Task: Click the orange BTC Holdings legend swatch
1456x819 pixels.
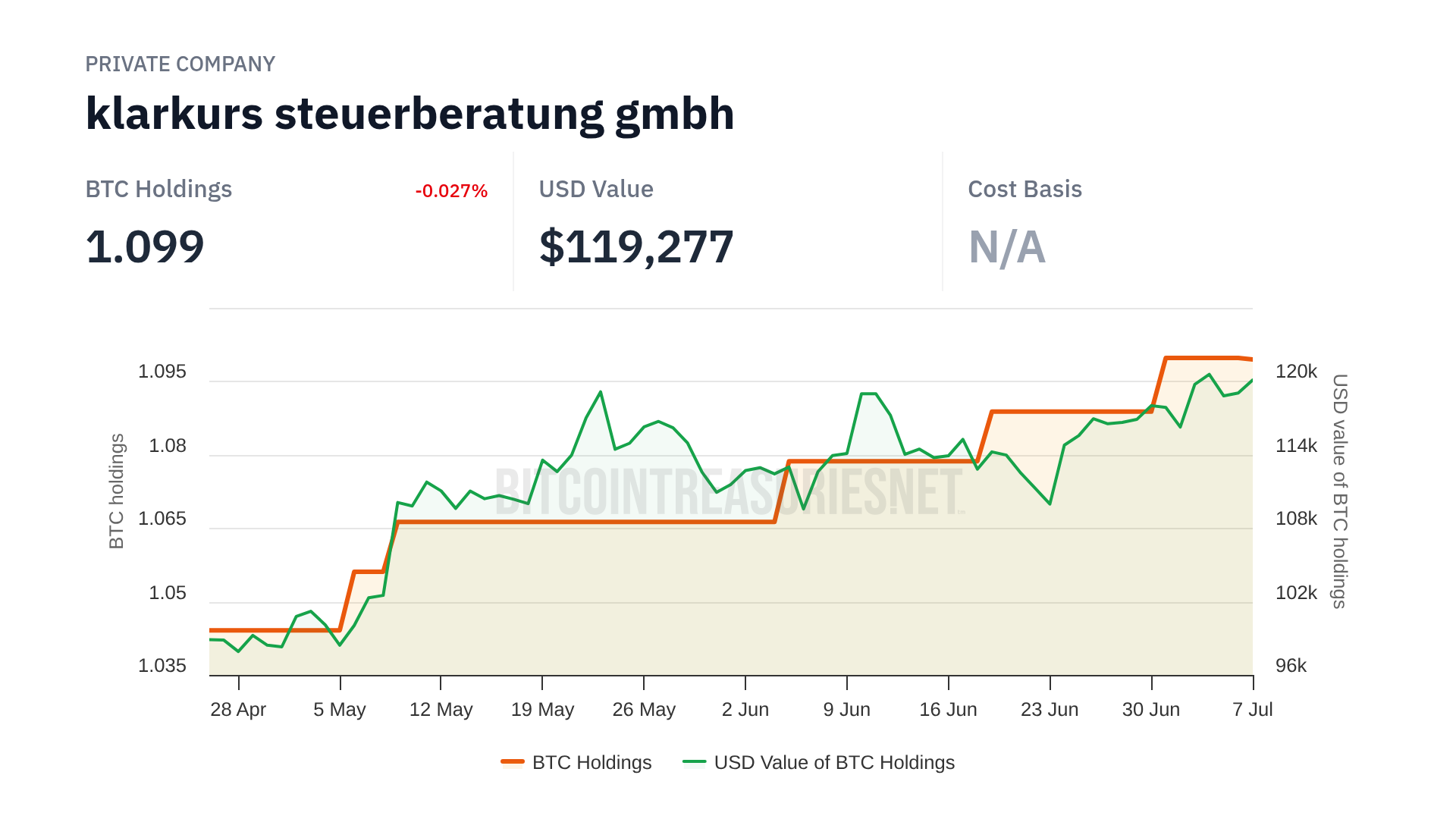Action: click(513, 762)
